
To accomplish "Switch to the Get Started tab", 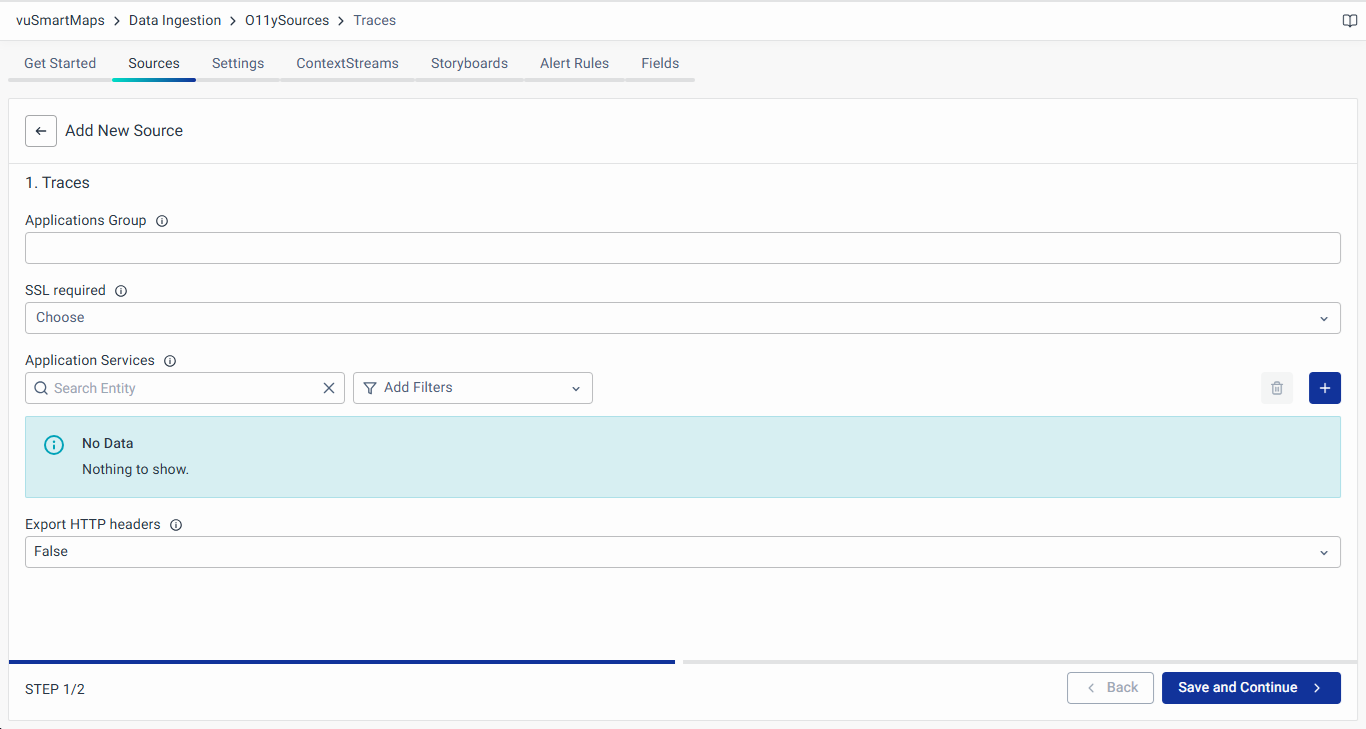I will coord(60,63).
